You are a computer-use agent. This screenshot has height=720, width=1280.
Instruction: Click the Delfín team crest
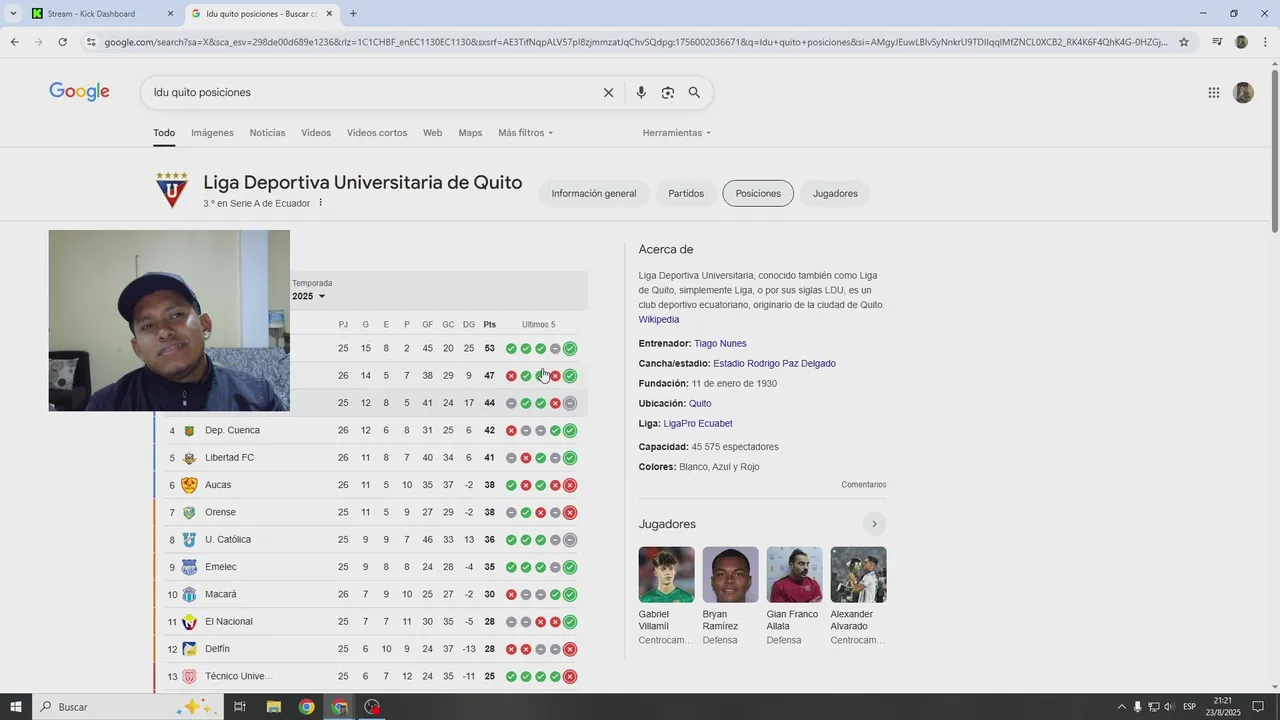point(189,649)
